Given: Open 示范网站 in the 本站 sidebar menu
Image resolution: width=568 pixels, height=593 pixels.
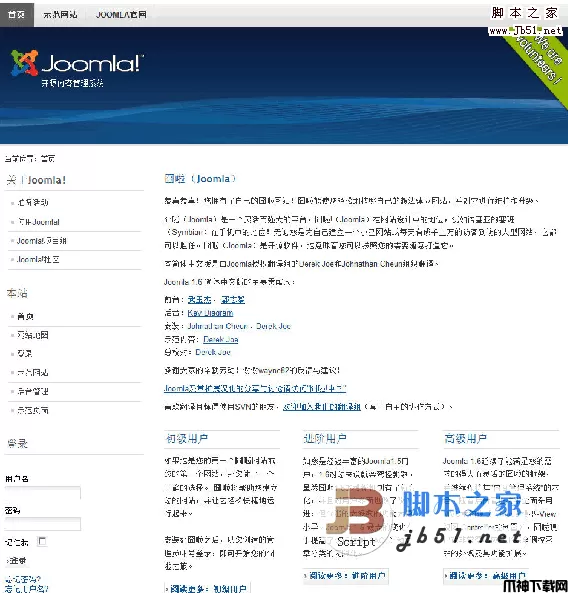Looking at the screenshot, I should coord(33,373).
